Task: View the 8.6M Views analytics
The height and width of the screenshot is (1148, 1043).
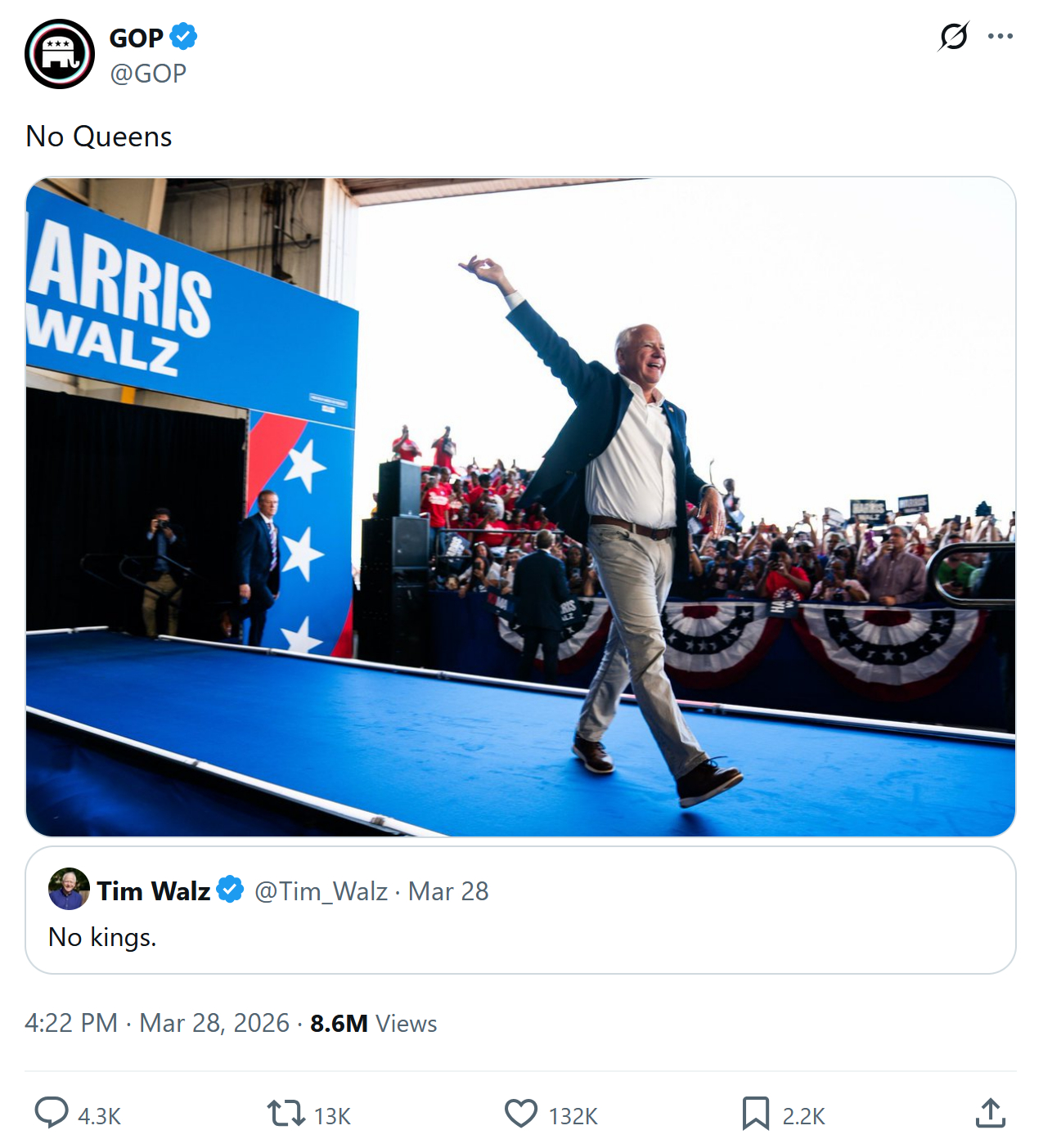Action: 373,1023
